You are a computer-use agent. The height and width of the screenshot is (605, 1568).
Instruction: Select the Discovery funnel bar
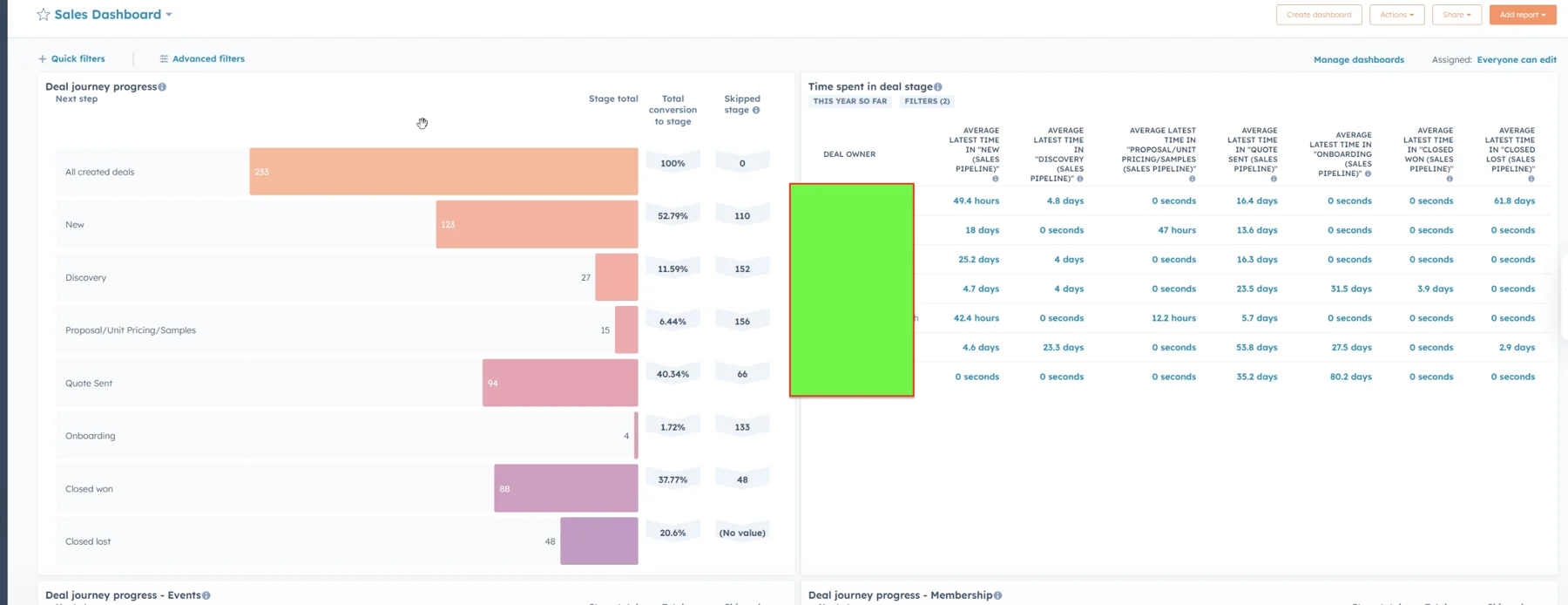[617, 277]
